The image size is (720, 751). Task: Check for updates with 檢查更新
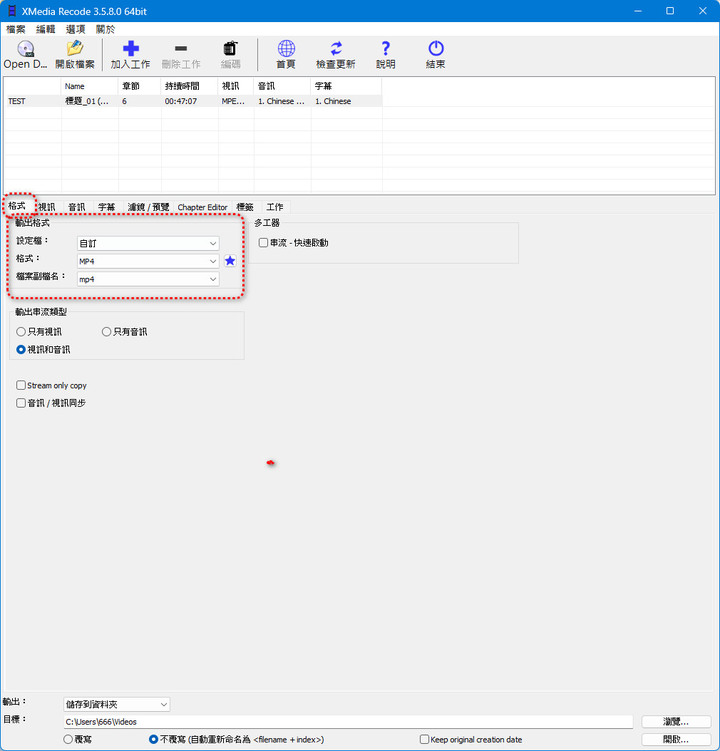[336, 55]
